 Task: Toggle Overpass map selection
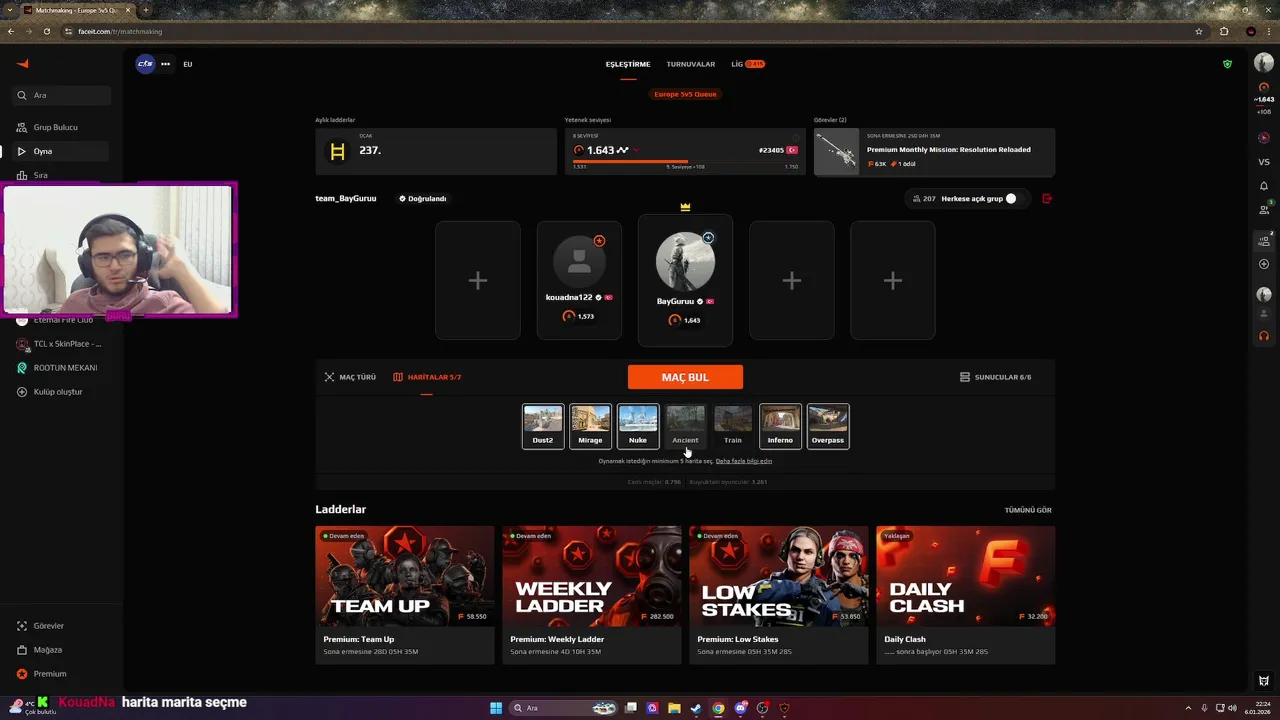pyautogui.click(x=828, y=426)
